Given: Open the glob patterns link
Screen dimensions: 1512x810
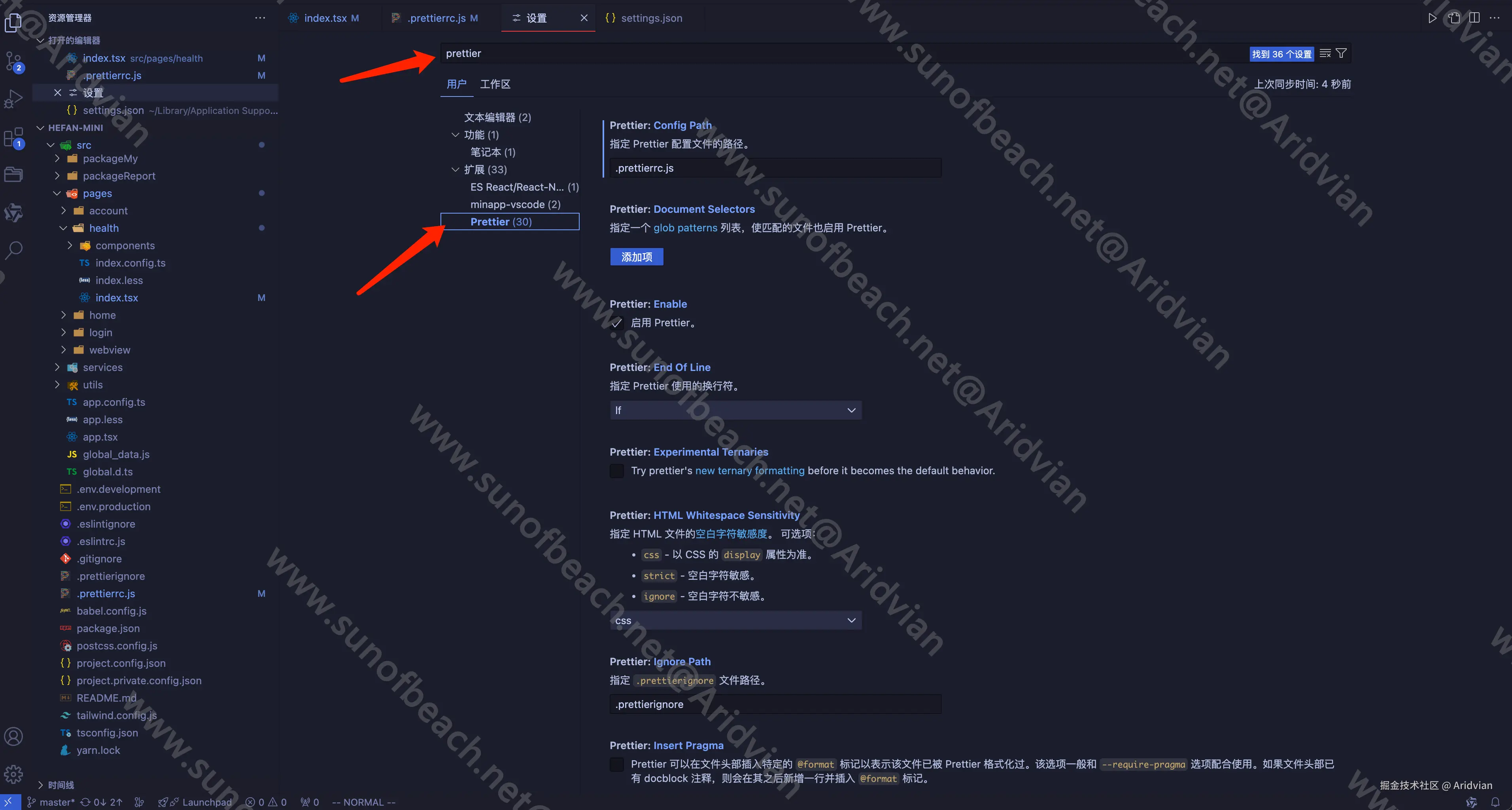Looking at the screenshot, I should coord(685,228).
